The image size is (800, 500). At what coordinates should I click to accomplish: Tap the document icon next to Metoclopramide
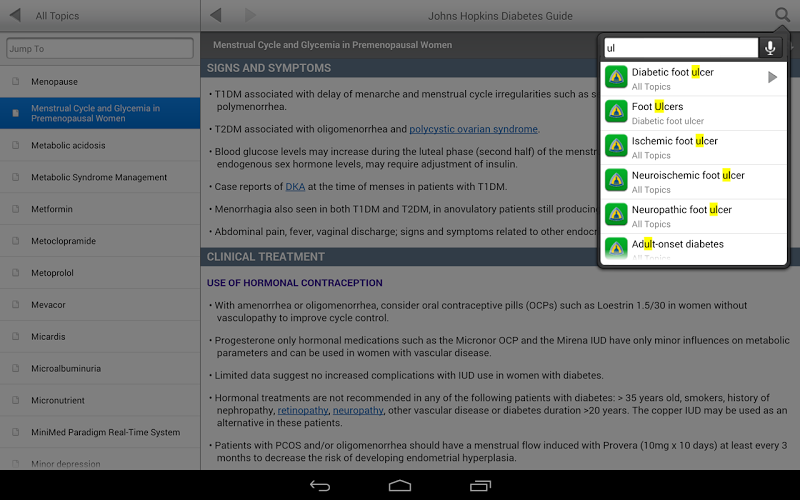[16, 240]
